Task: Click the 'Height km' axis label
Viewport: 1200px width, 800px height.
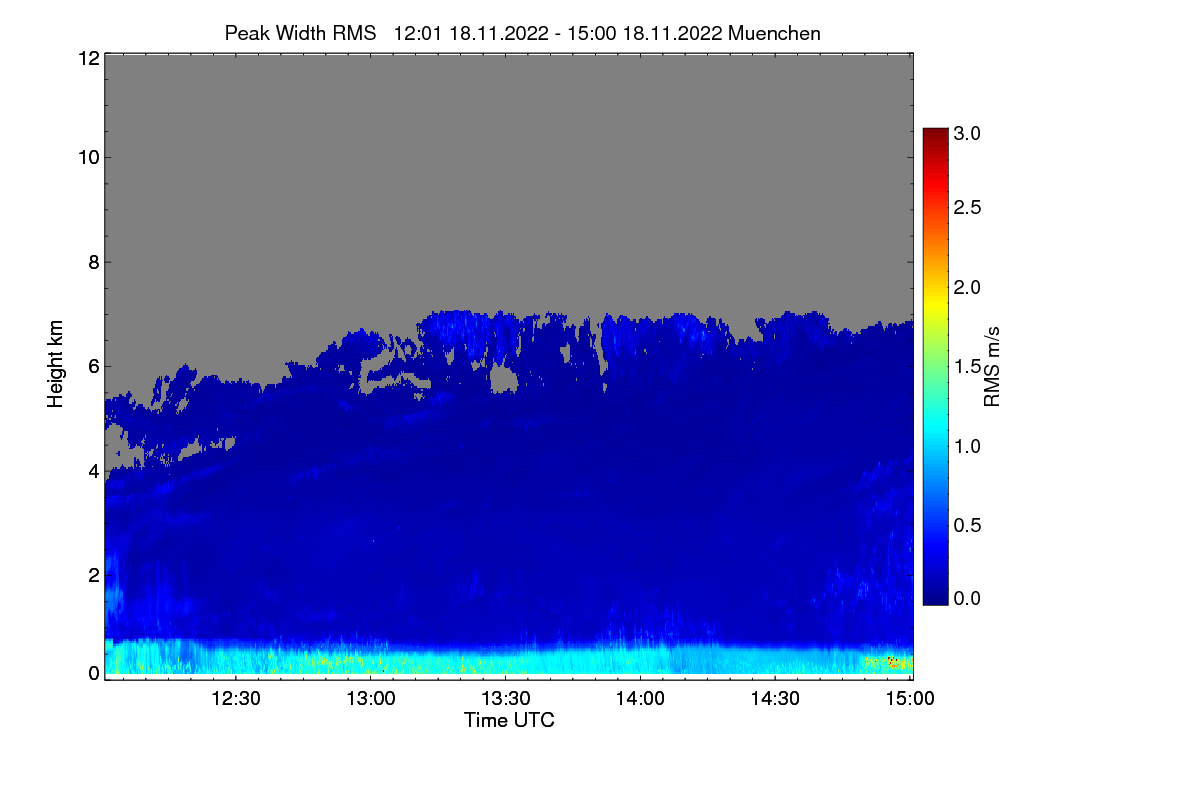Action: [x=56, y=366]
